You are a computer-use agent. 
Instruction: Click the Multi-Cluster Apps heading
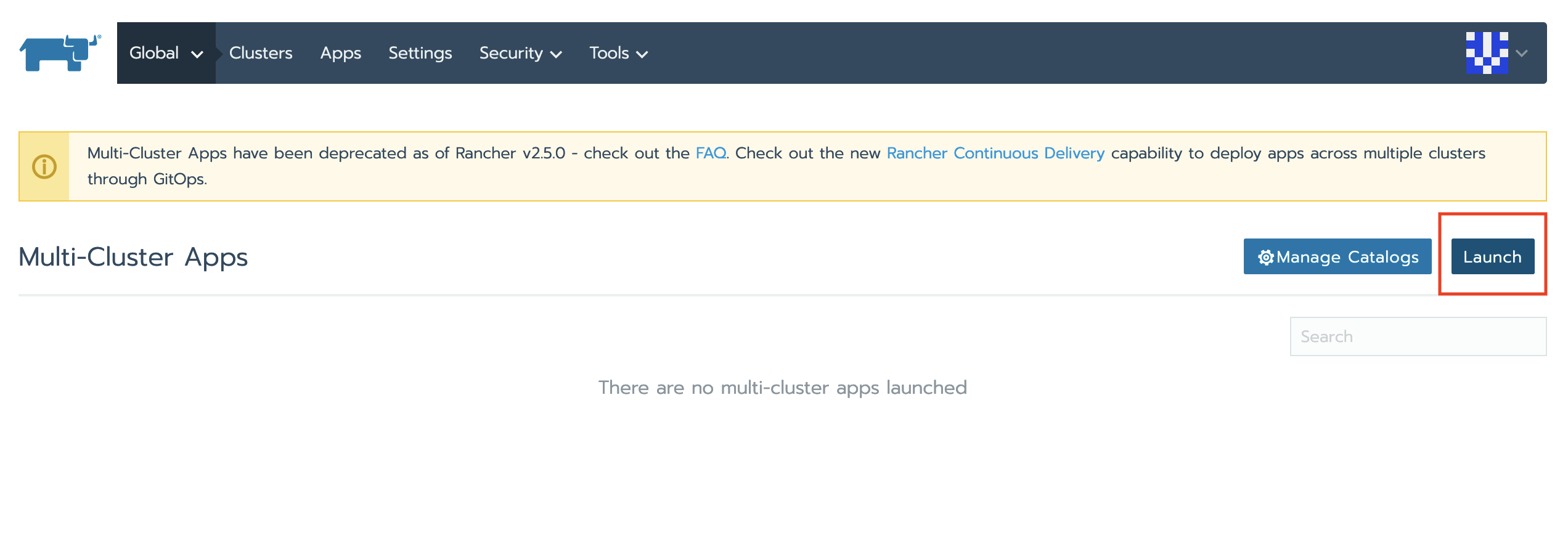(133, 257)
